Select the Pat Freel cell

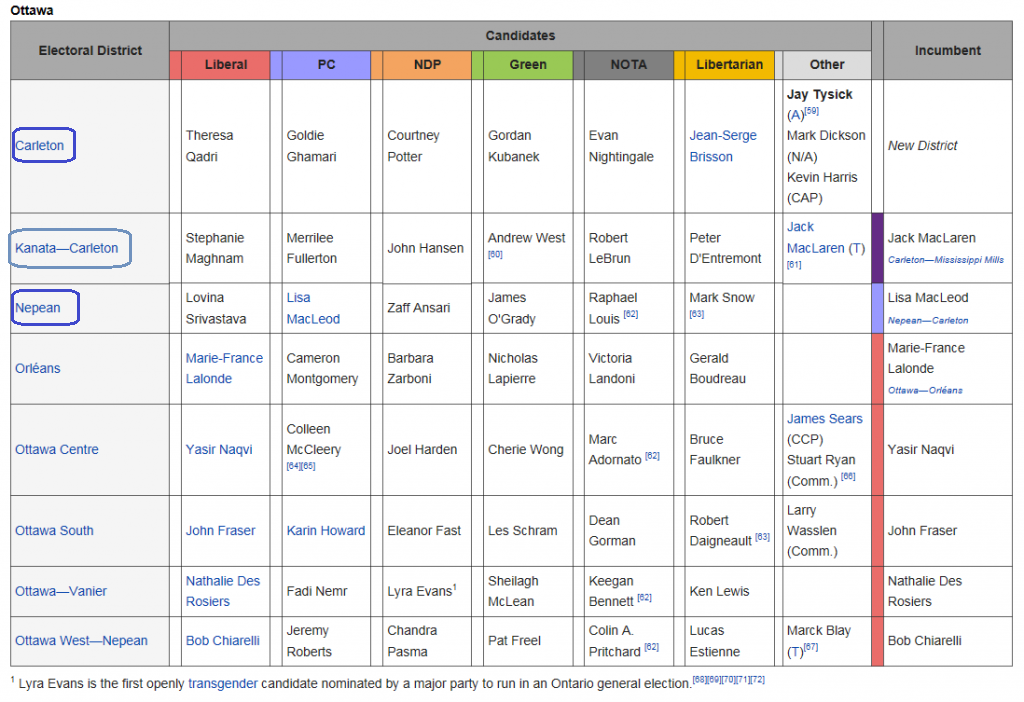pyautogui.click(x=528, y=641)
